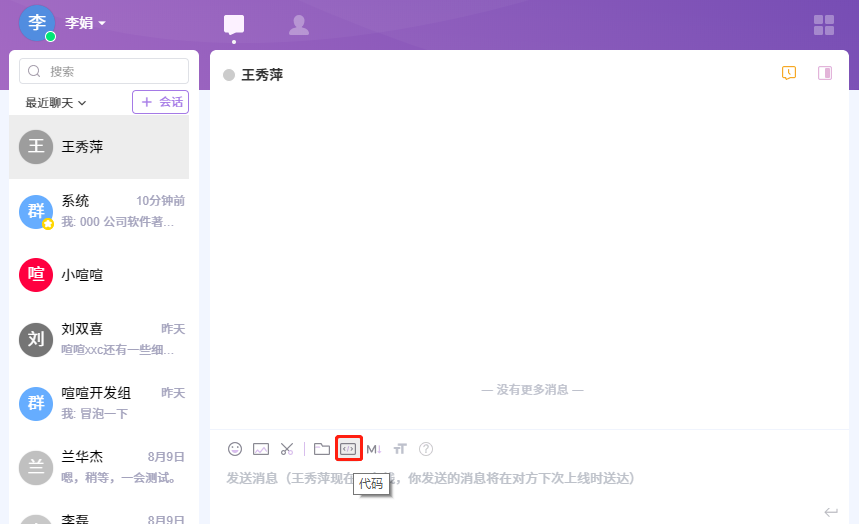859x525 pixels.
Task: Click the 会话 new chat button
Action: point(160,102)
